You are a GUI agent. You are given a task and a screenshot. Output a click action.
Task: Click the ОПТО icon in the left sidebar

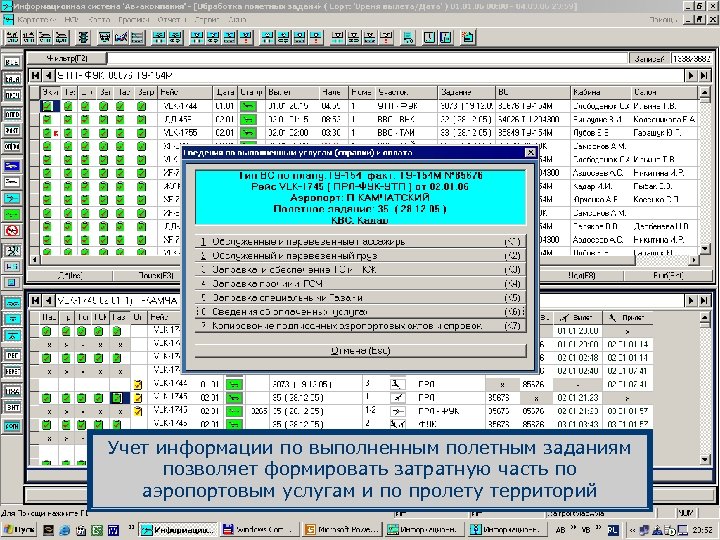[x=12, y=114]
